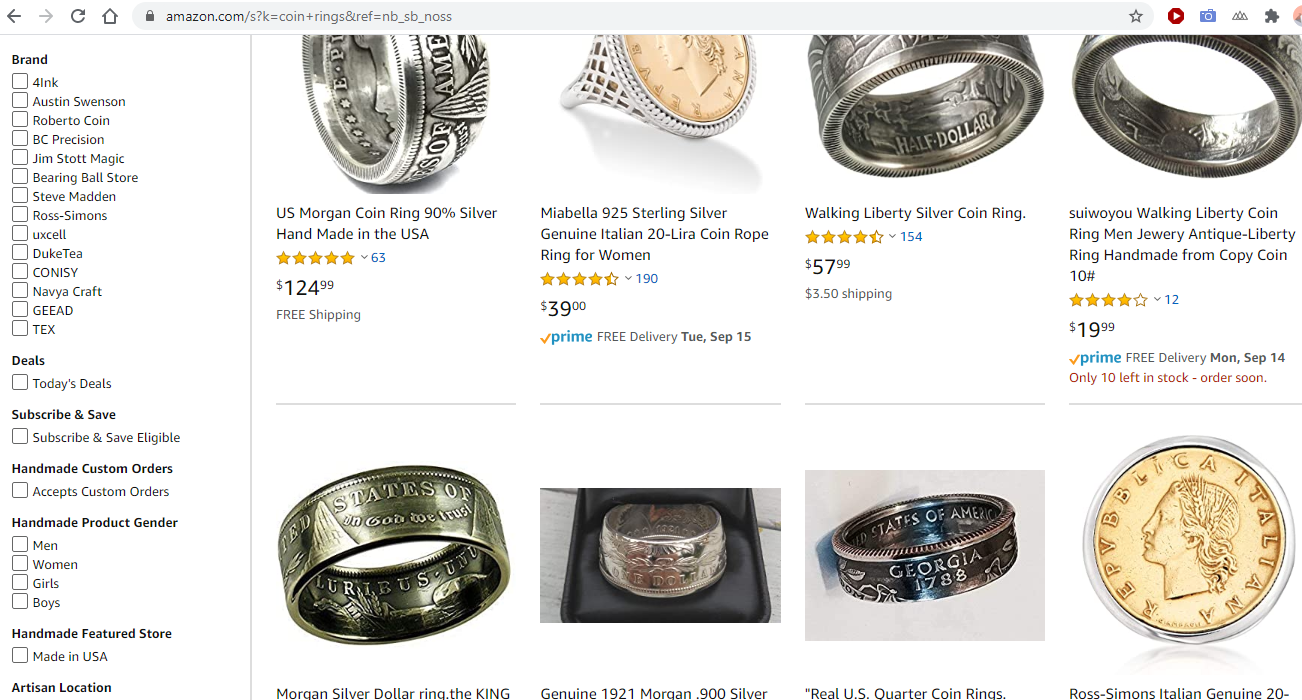Reload the Amazon search page
Image resolution: width=1302 pixels, height=700 pixels.
pos(78,16)
